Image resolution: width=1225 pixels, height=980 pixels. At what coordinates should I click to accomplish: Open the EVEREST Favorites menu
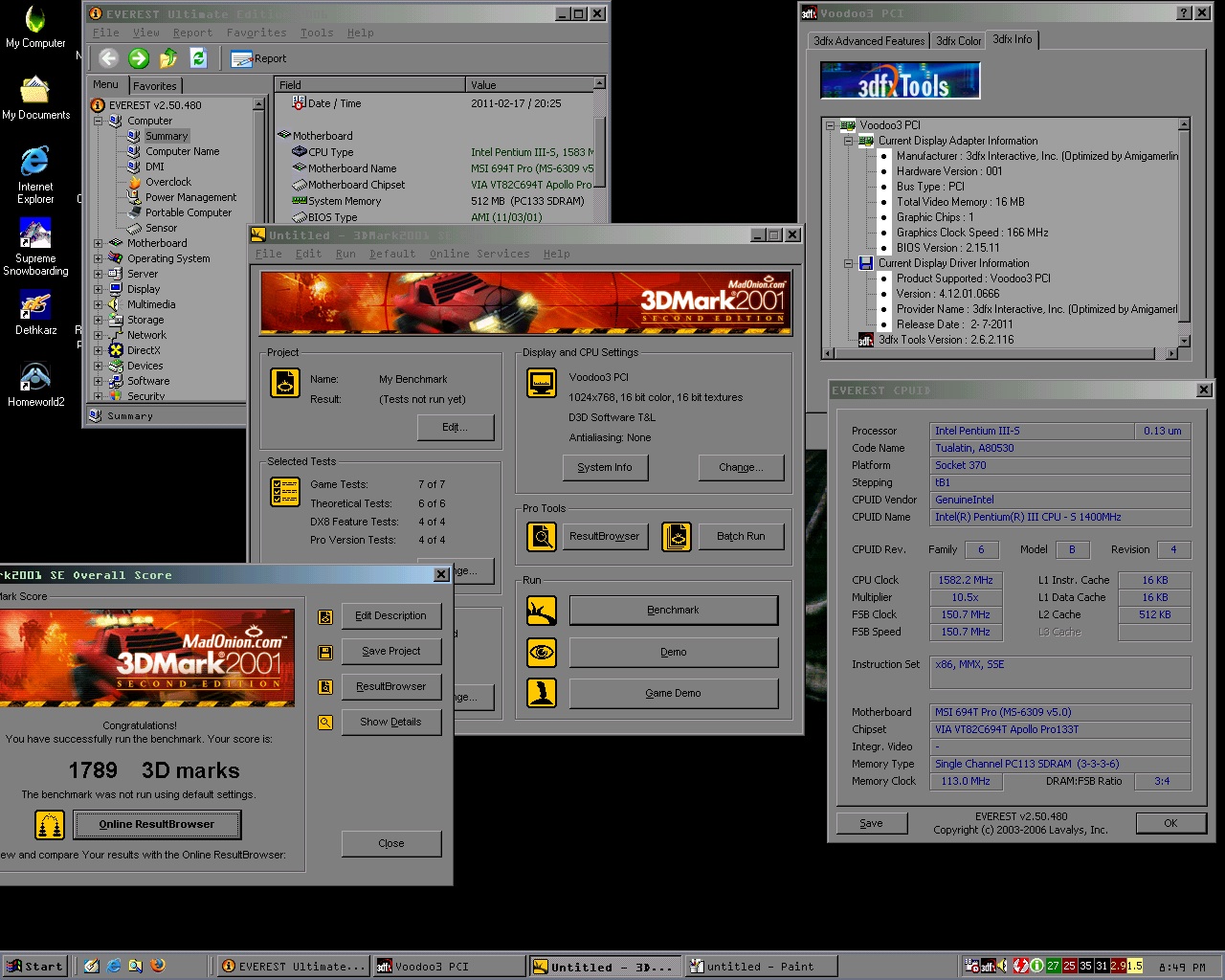point(256,33)
